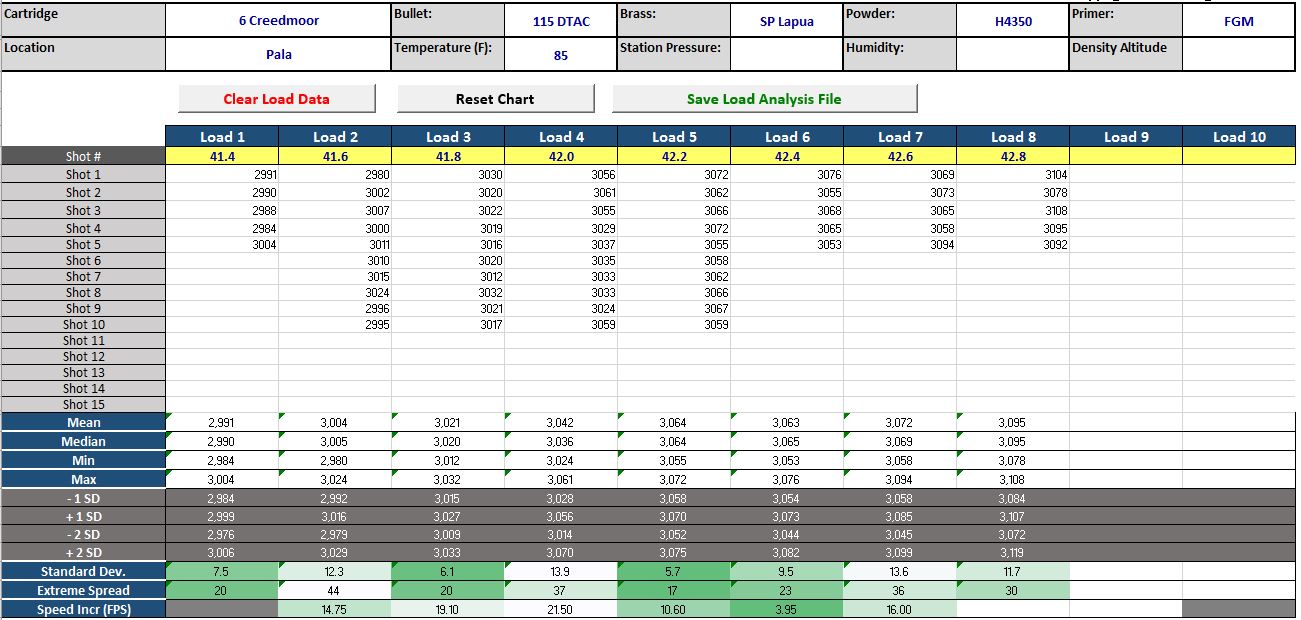Screen dimensions: 1301x620
Task: Click Load 8 mean value 3,095
Action: coord(1013,423)
